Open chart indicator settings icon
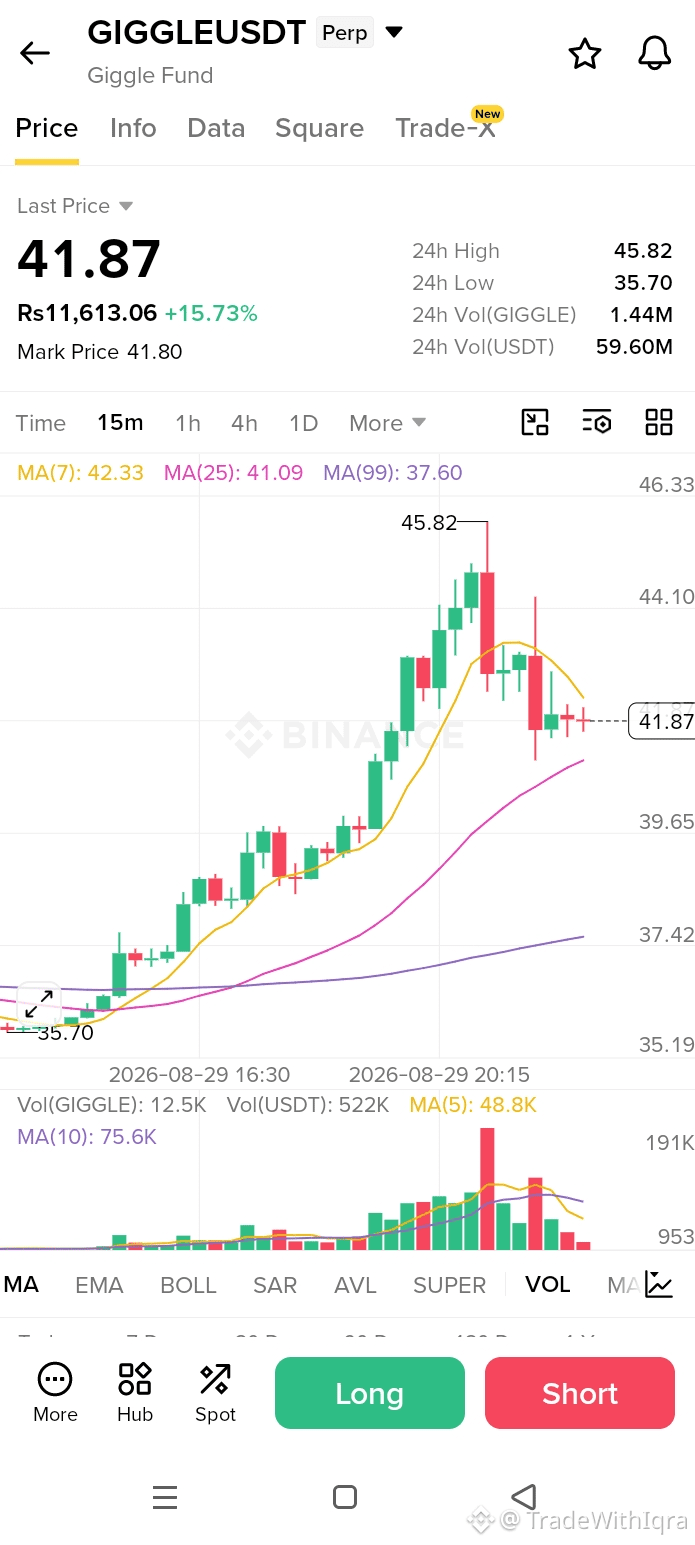695x1545 pixels. click(597, 422)
